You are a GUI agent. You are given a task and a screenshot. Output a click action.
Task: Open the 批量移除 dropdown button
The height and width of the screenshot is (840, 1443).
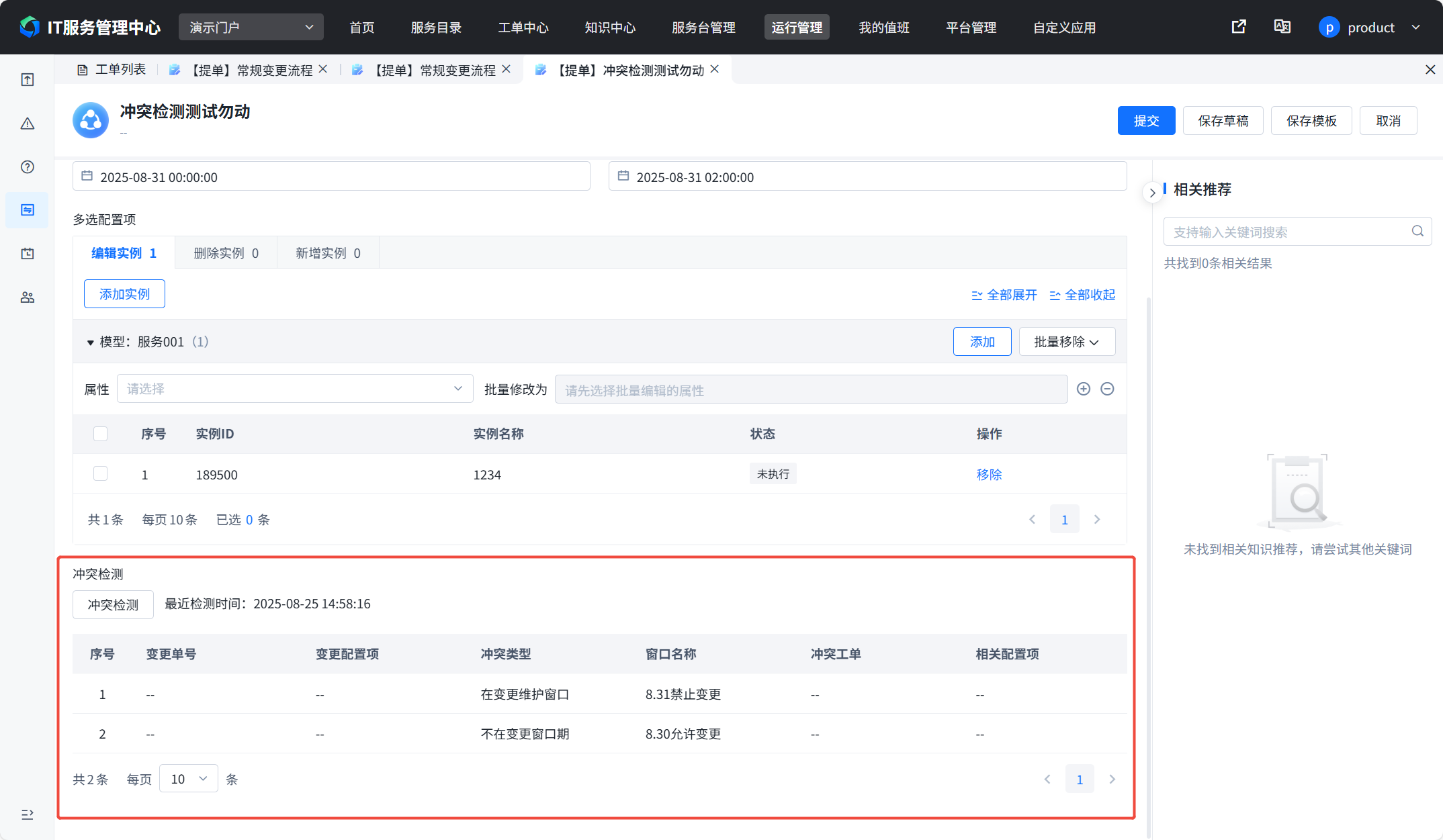click(x=1067, y=342)
